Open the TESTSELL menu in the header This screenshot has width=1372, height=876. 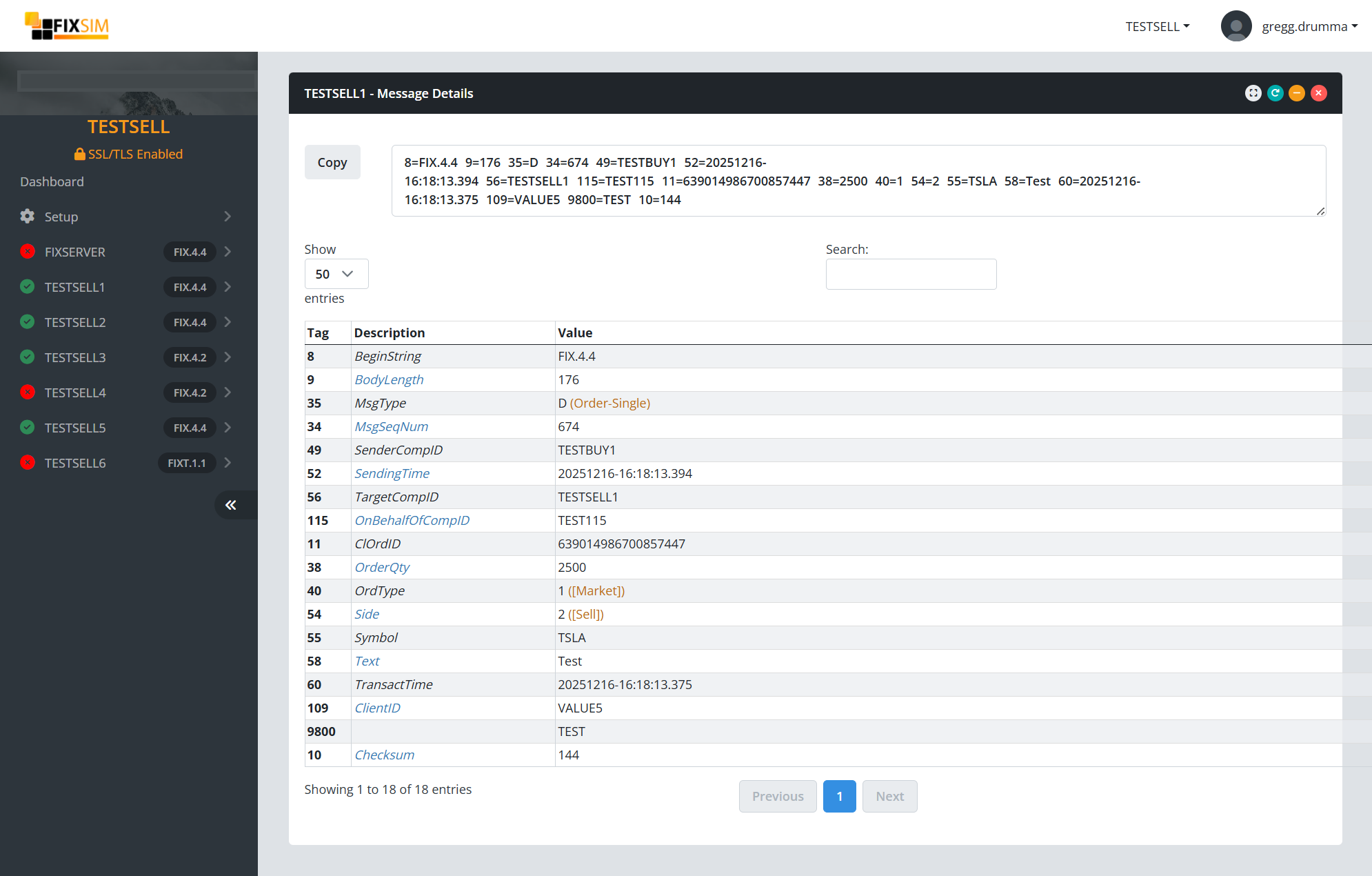1157,26
